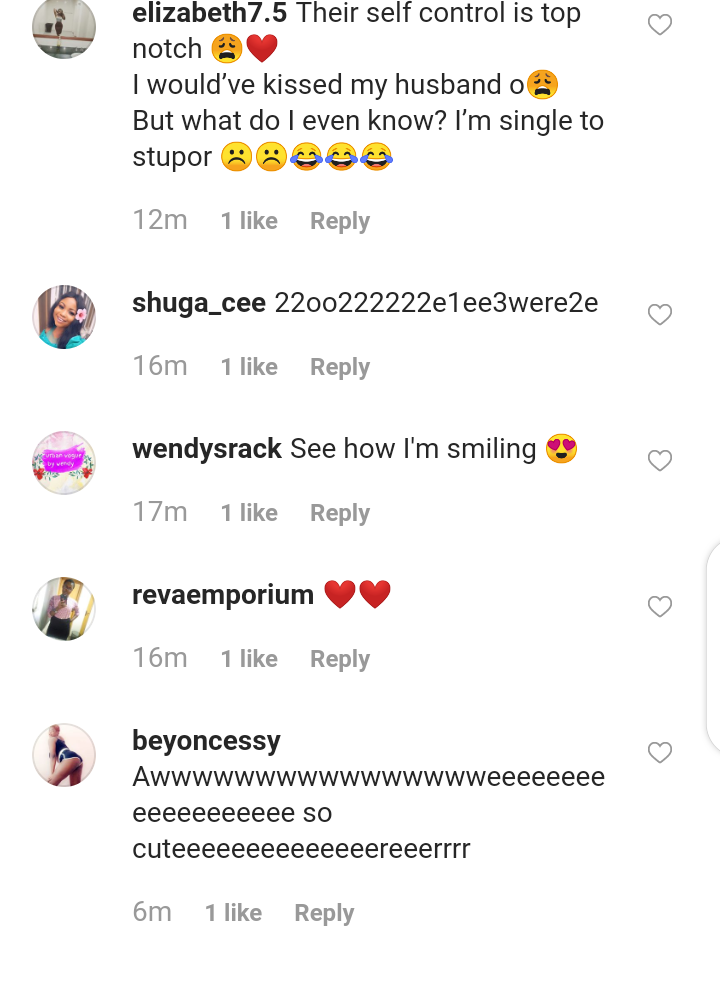Heart revaemporium's comment
This screenshot has width=720, height=1004.
pos(660,606)
